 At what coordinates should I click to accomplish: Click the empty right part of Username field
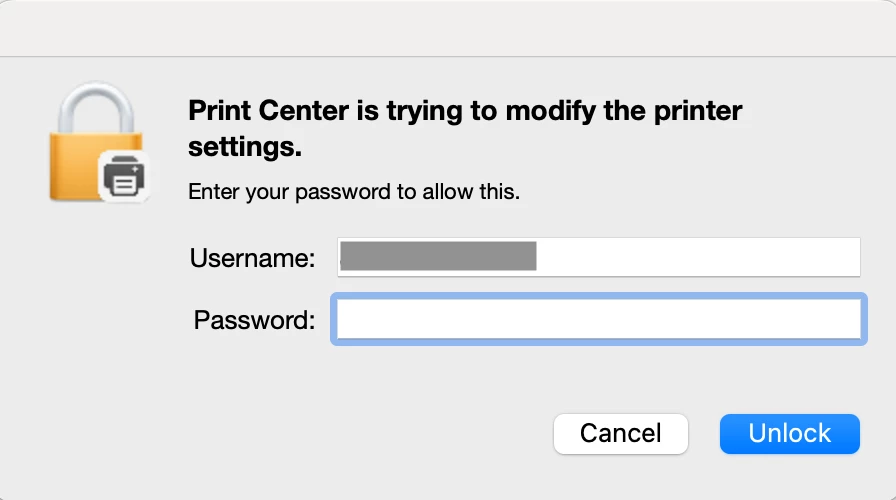click(x=697, y=257)
